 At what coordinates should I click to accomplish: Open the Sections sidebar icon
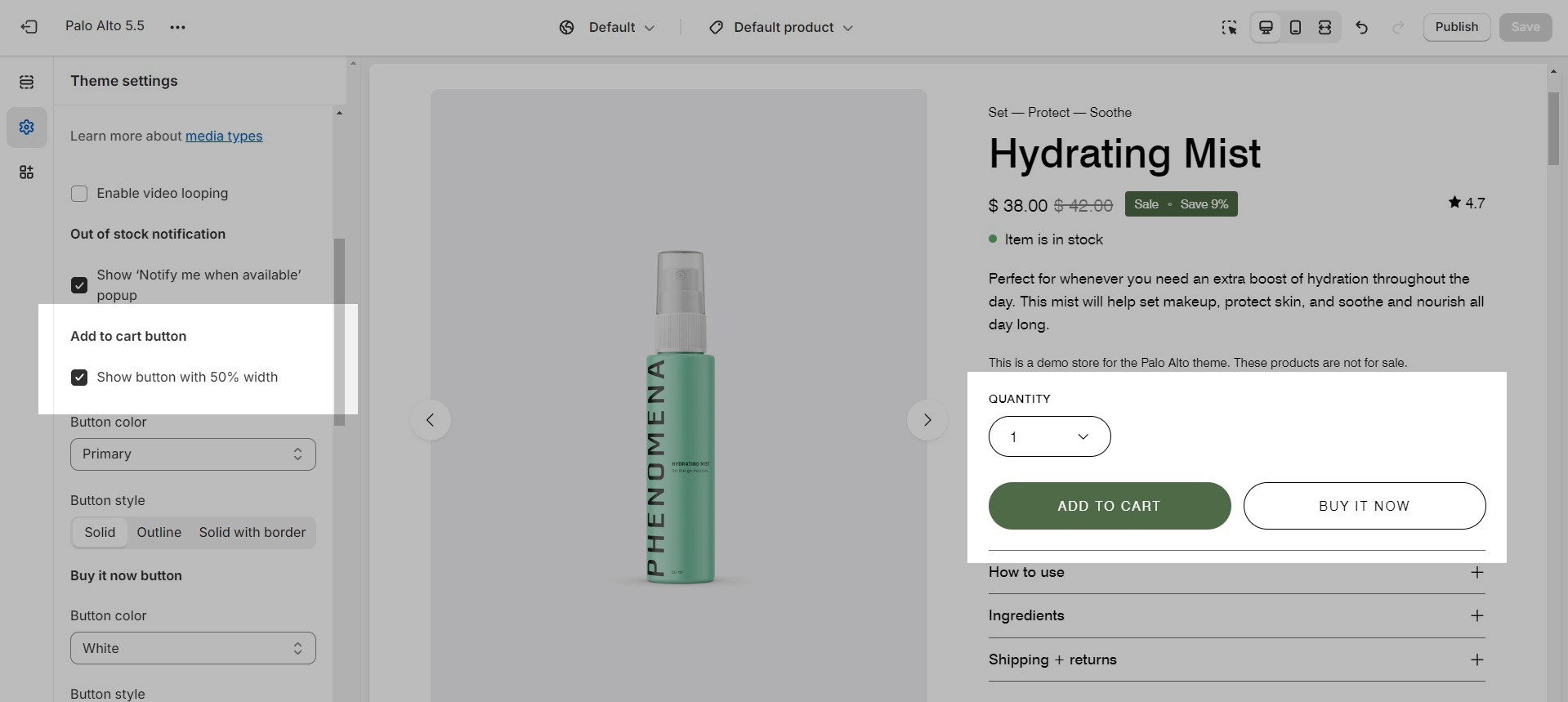click(x=27, y=82)
